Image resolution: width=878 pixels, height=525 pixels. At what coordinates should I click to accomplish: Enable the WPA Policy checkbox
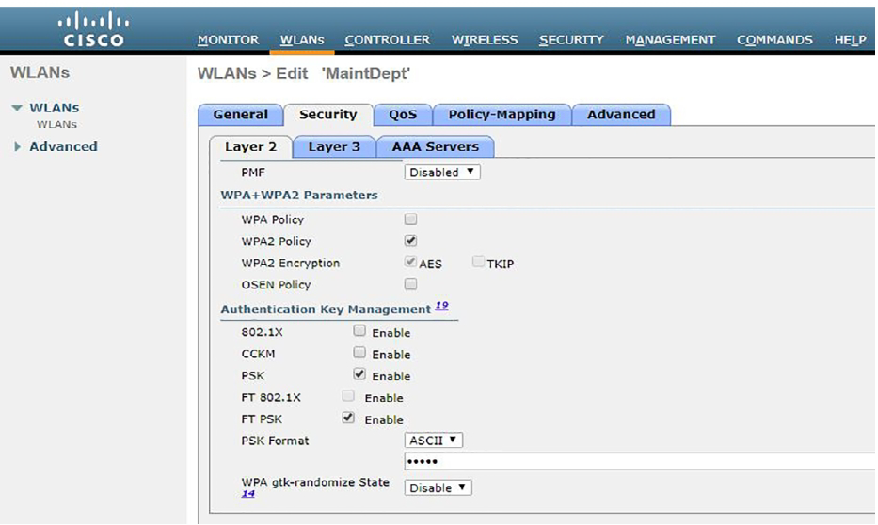click(x=411, y=219)
